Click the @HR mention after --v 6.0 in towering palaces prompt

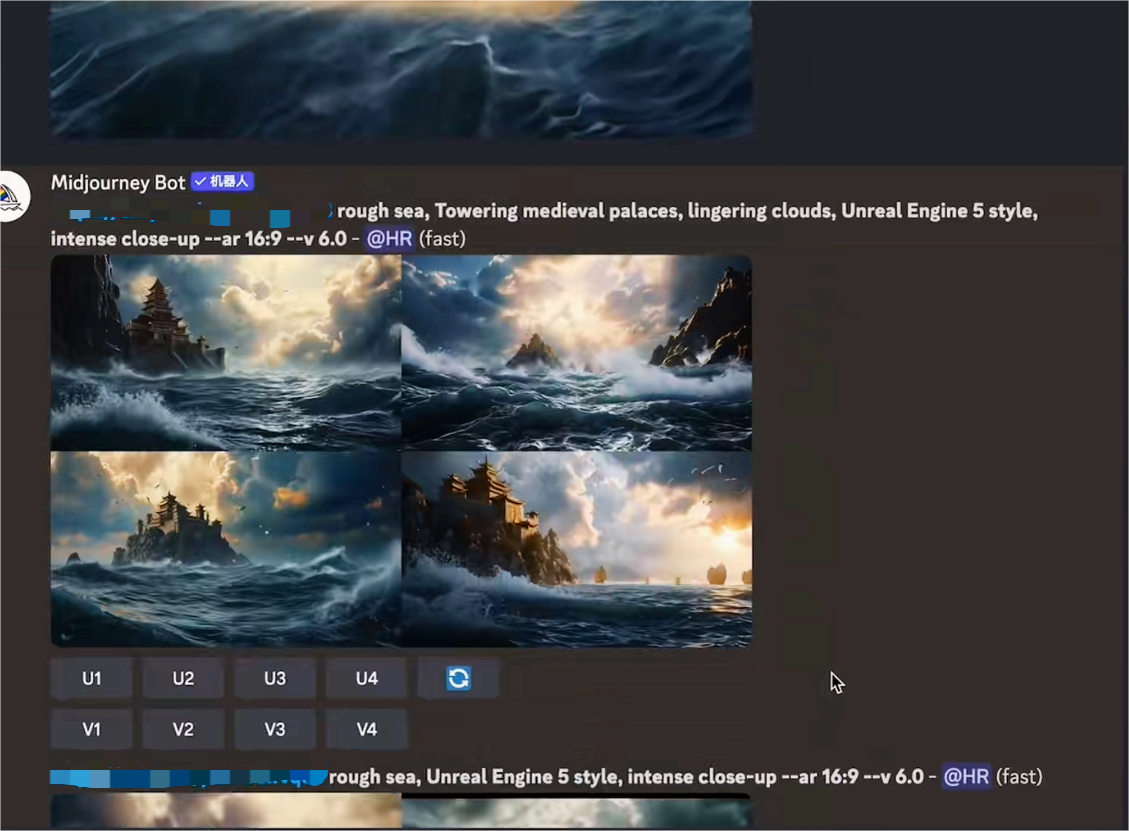389,239
